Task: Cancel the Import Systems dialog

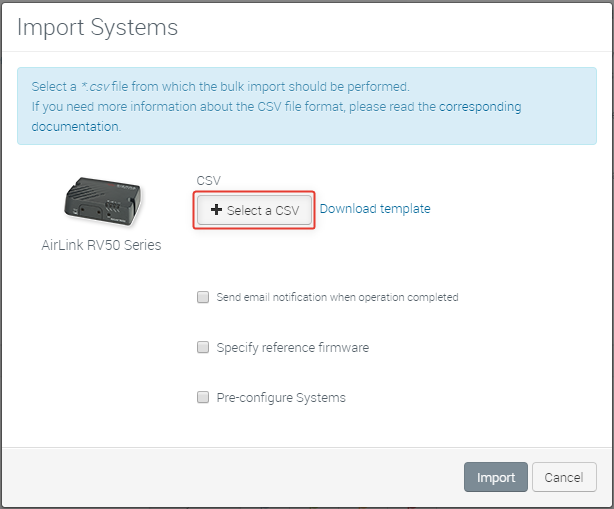Action: (564, 477)
